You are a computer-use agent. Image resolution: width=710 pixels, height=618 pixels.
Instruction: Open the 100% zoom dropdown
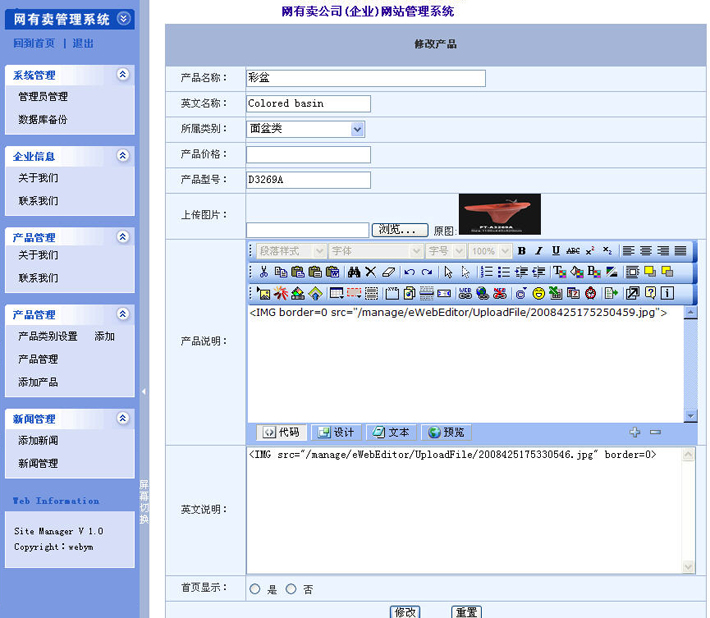tap(490, 251)
